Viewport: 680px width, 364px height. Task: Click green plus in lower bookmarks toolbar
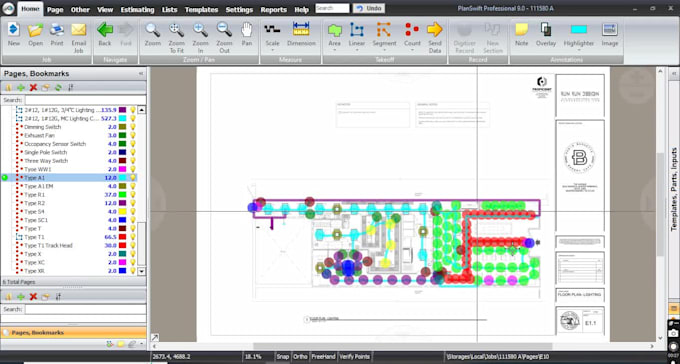[20, 297]
